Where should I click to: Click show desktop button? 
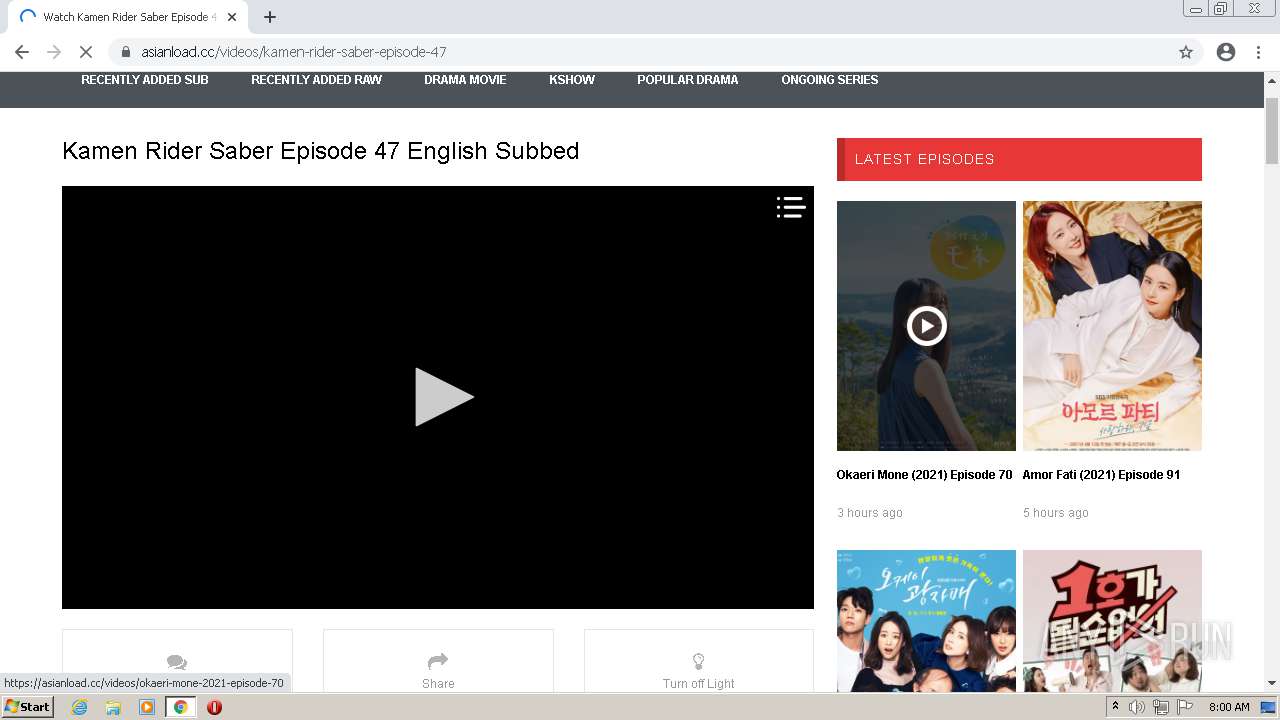tap(1268, 707)
